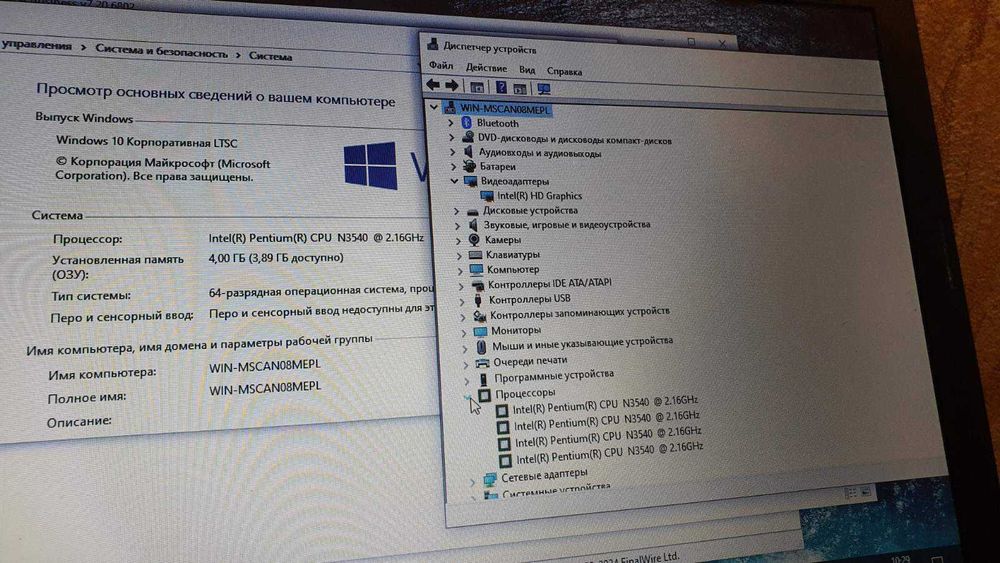Click the Клавиатуры keyboard icon
This screenshot has width=1000, height=563.
click(x=475, y=254)
